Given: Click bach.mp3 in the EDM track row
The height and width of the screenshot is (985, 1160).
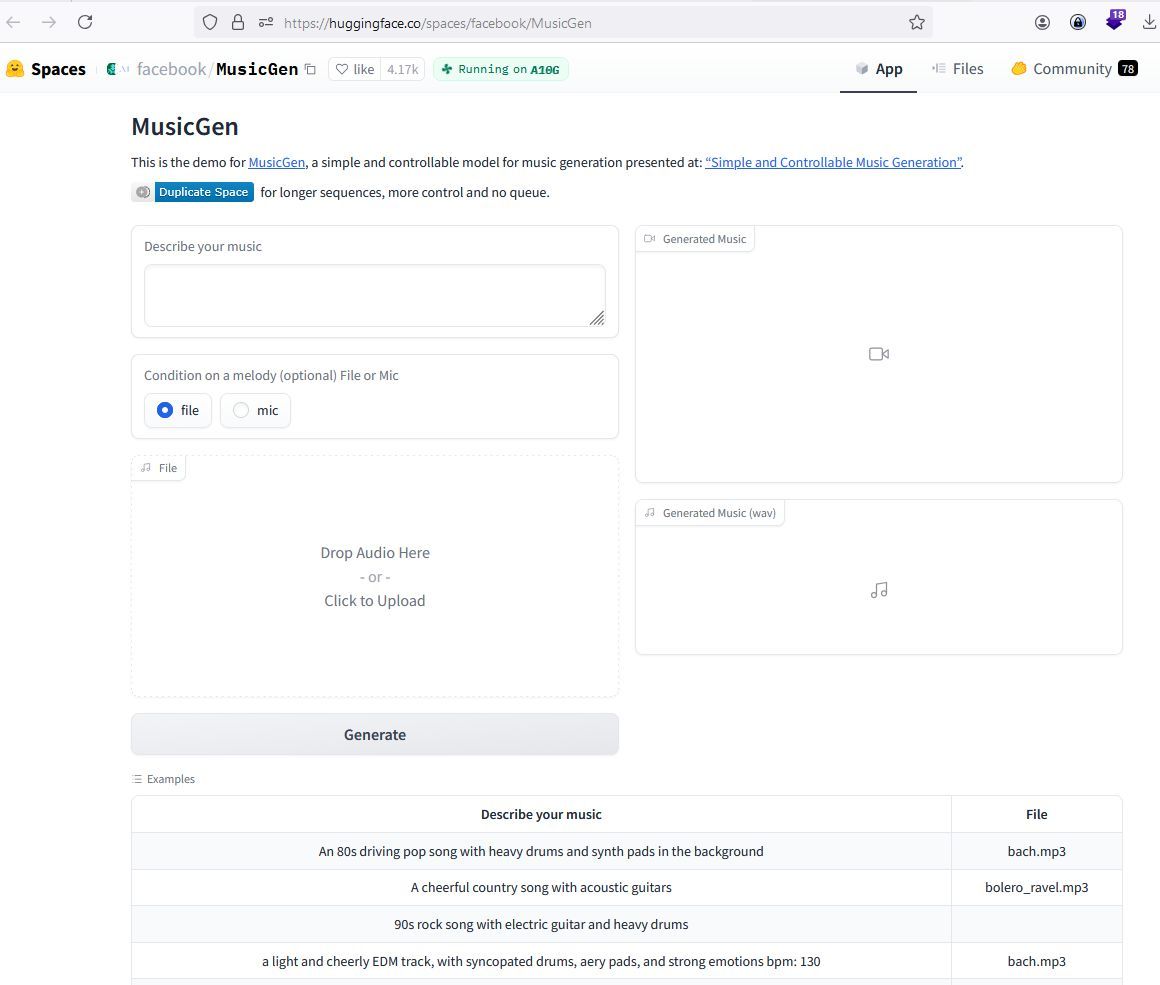Looking at the screenshot, I should click(x=1036, y=961).
